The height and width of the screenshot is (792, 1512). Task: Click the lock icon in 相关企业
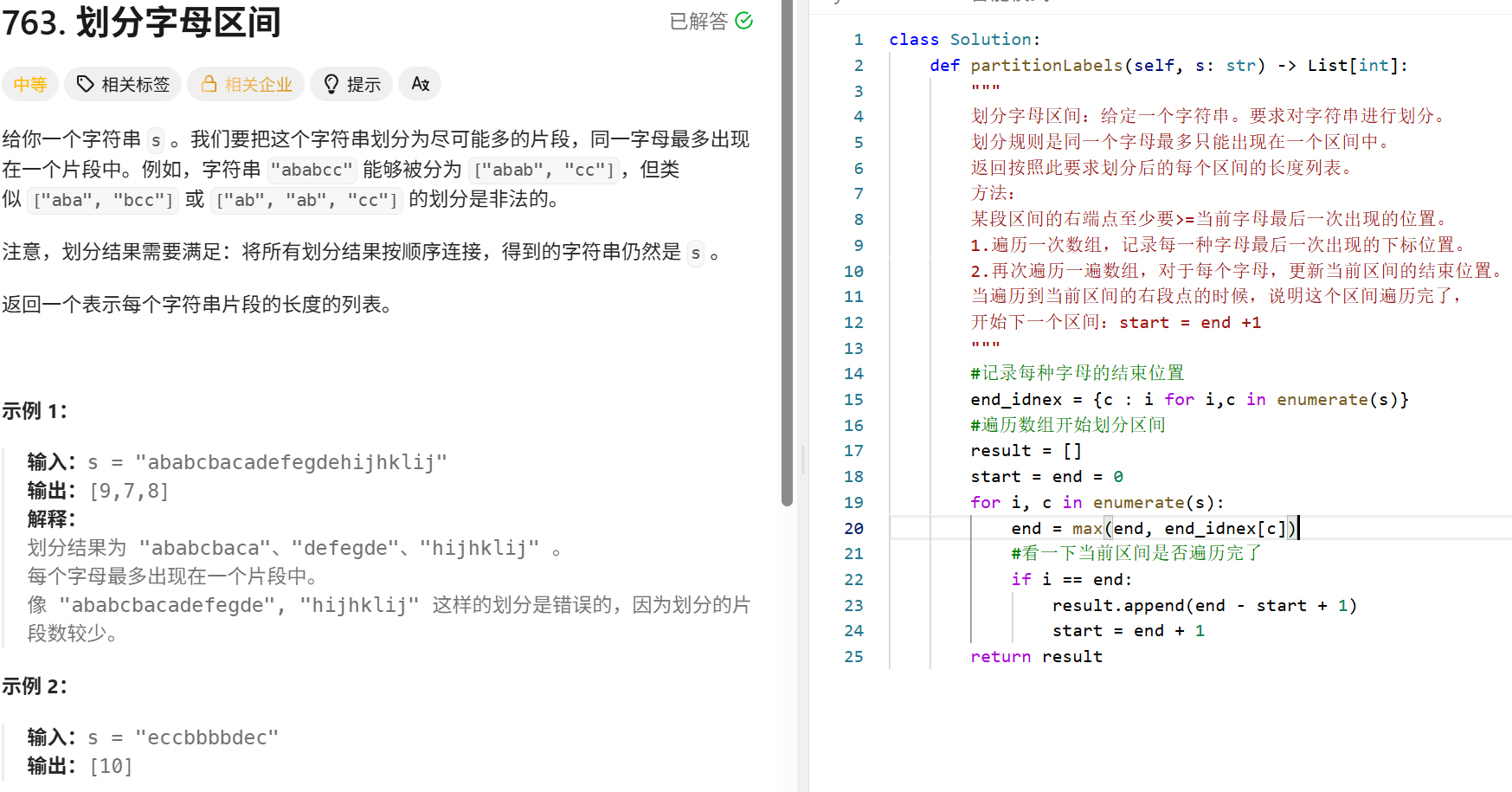tap(209, 84)
